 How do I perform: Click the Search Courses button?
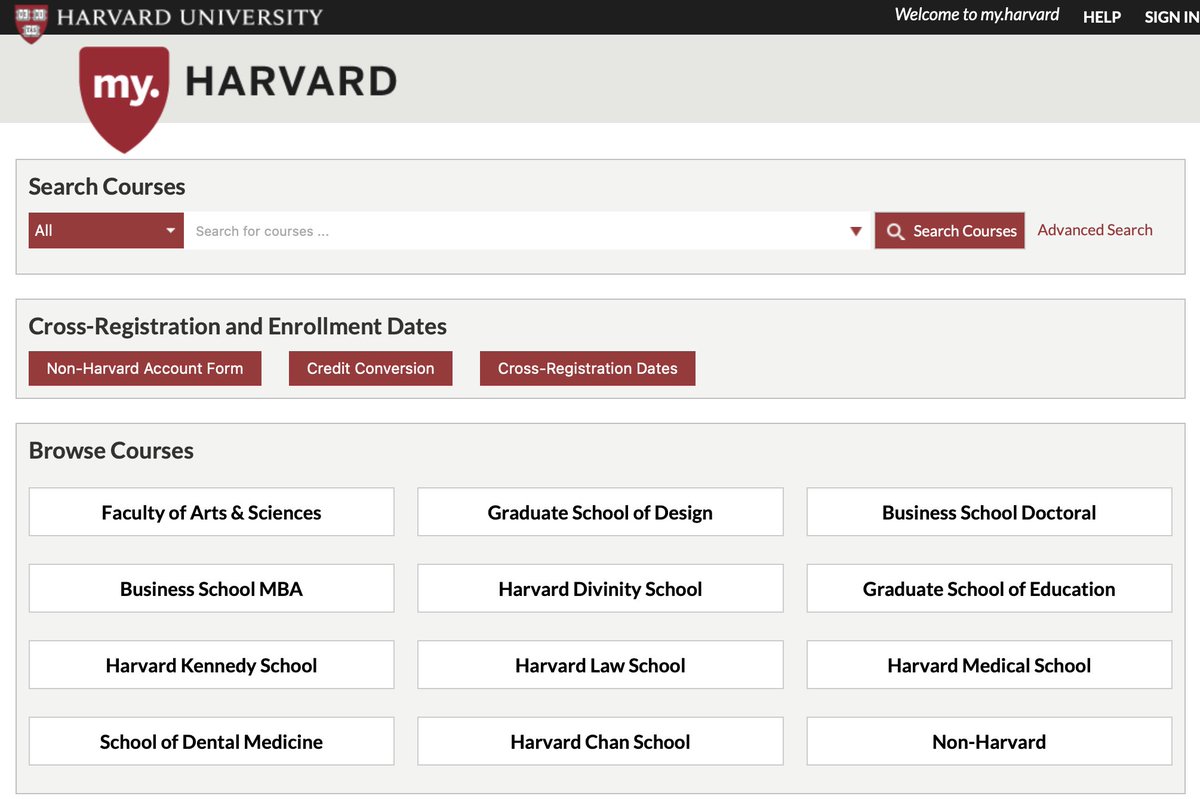point(949,231)
